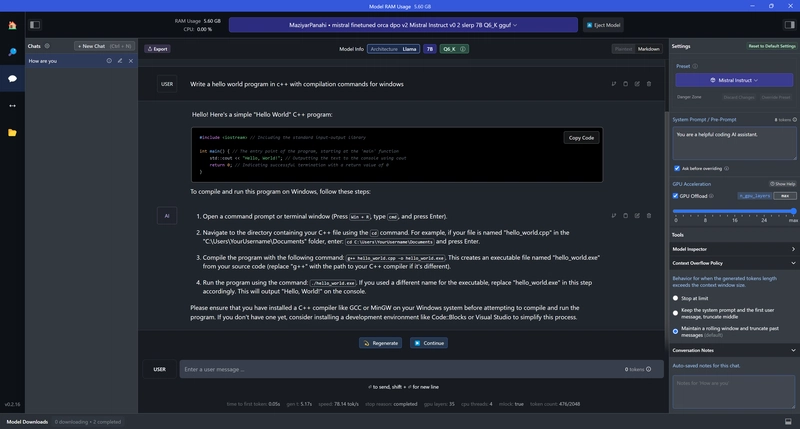Open the Local Server double-arrow icon
Image resolution: width=800 pixels, height=429 pixels.
(x=12, y=106)
